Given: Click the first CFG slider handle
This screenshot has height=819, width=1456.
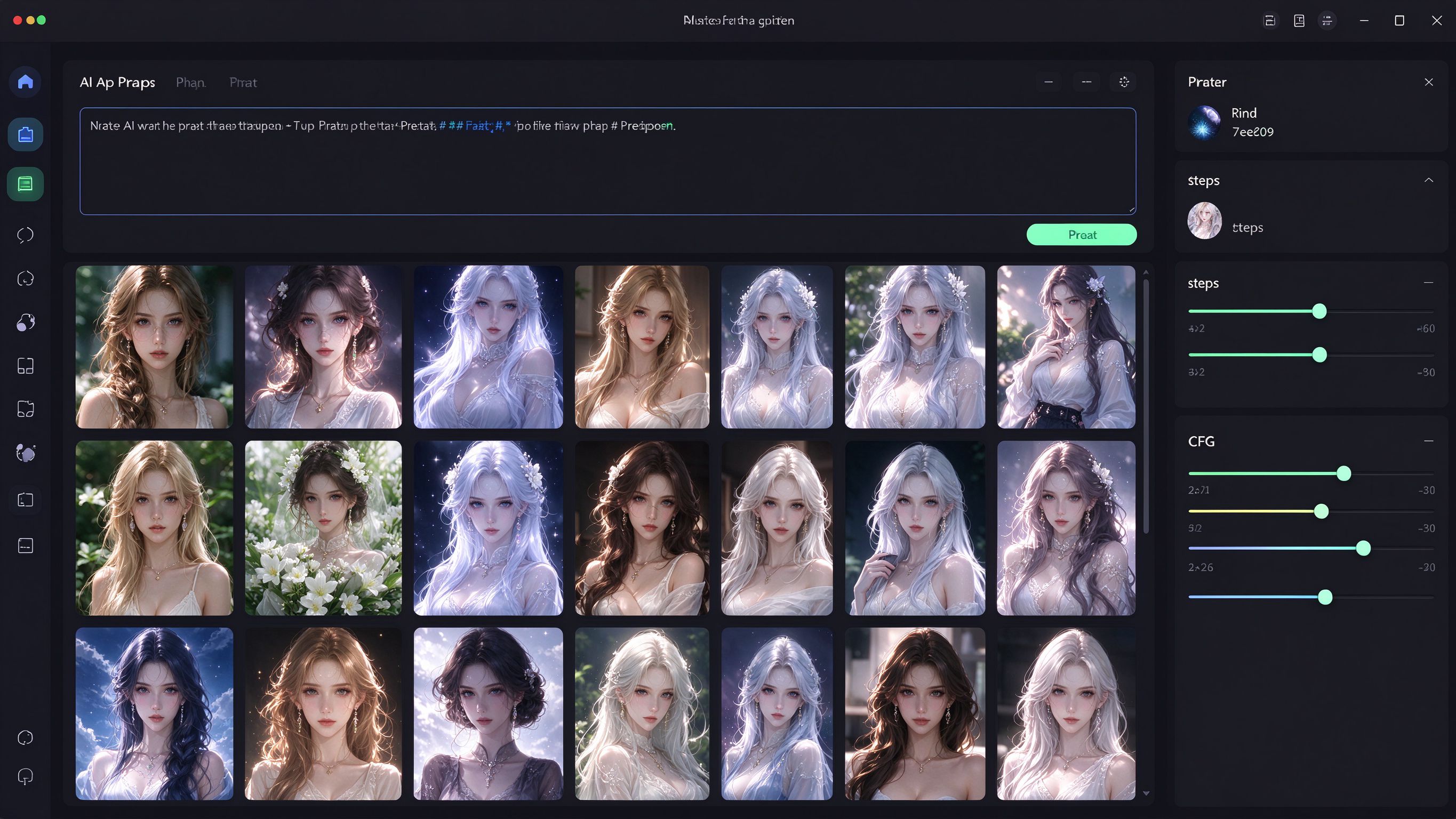Looking at the screenshot, I should (1343, 473).
